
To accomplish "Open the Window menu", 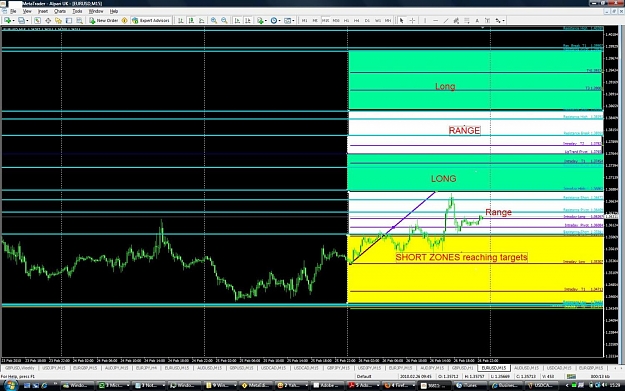I will tap(96, 11).
